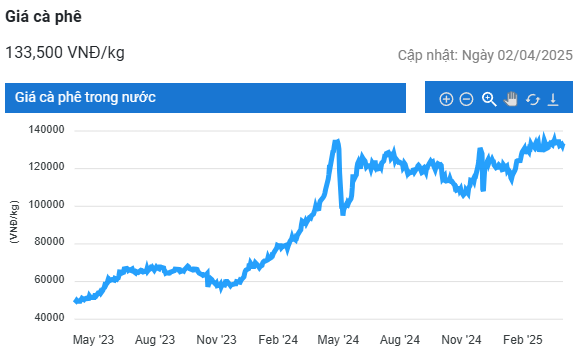Click the 100000 y-axis label
Viewport: 581px width, 361px height.
coord(46,204)
